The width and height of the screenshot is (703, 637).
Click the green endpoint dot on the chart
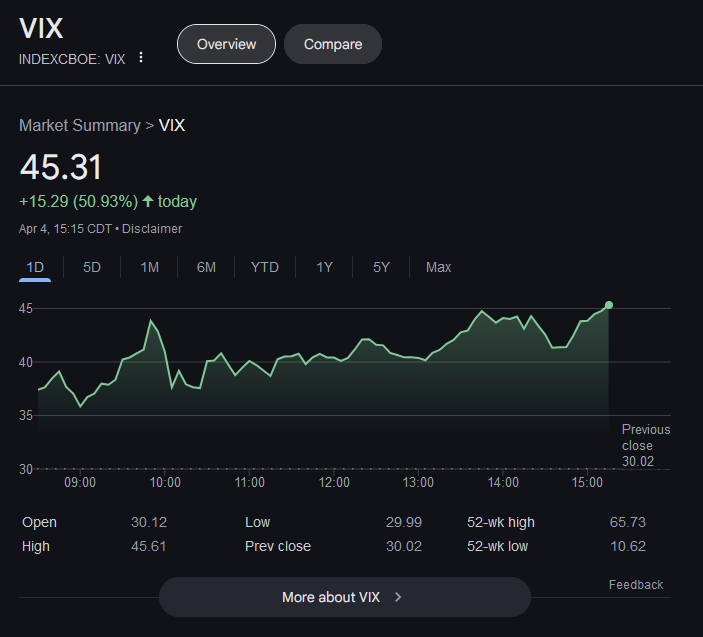point(609,305)
